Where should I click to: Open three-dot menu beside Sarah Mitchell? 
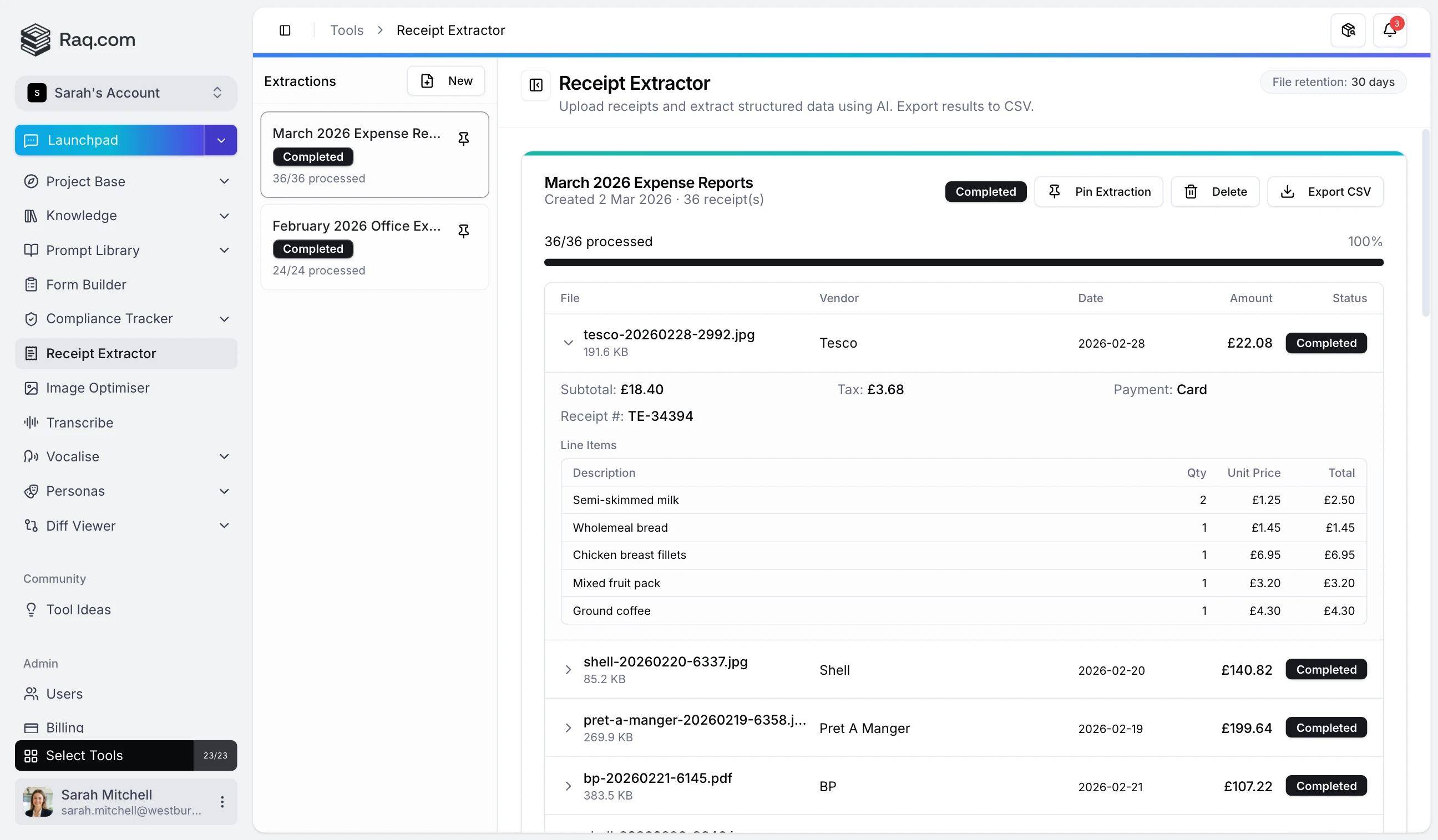(x=222, y=801)
